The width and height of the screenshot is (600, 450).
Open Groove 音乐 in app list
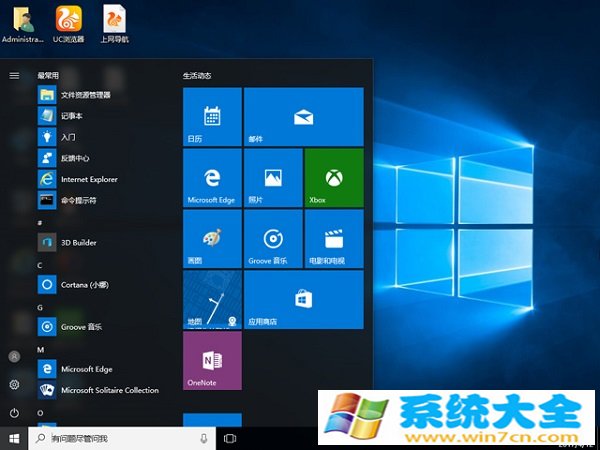103,327
